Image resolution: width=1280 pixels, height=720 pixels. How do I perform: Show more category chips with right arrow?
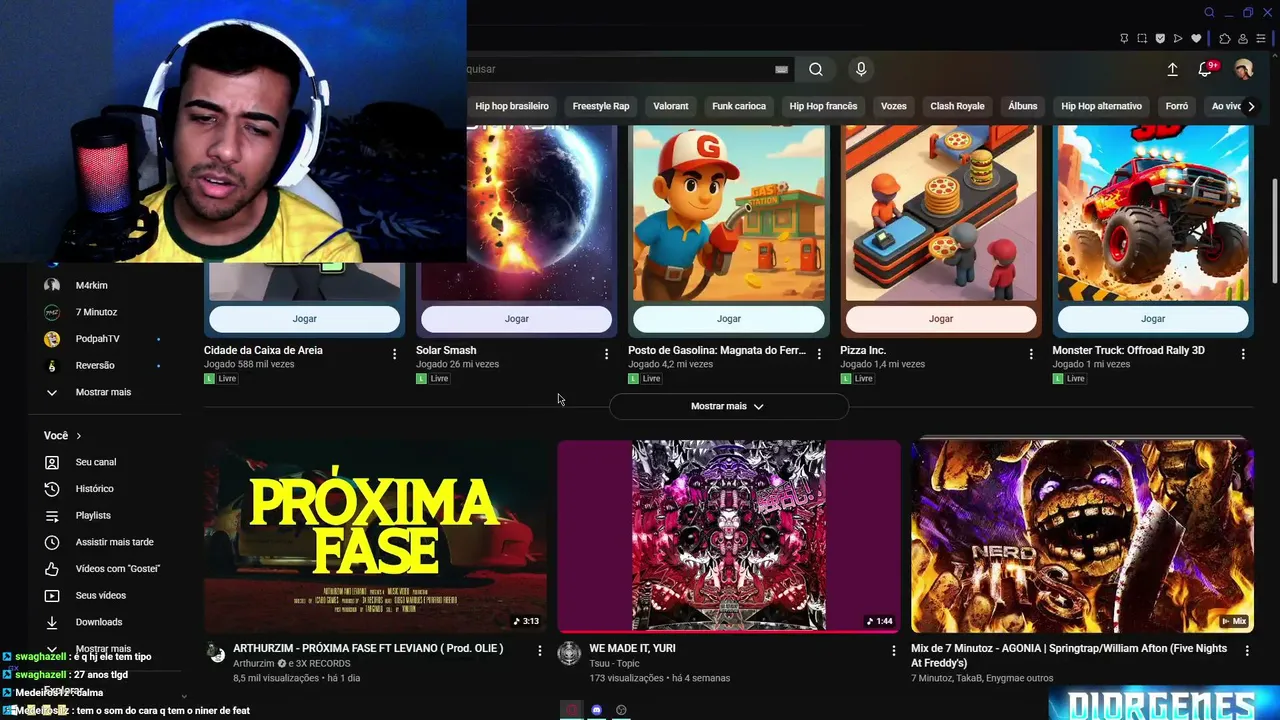point(1250,106)
